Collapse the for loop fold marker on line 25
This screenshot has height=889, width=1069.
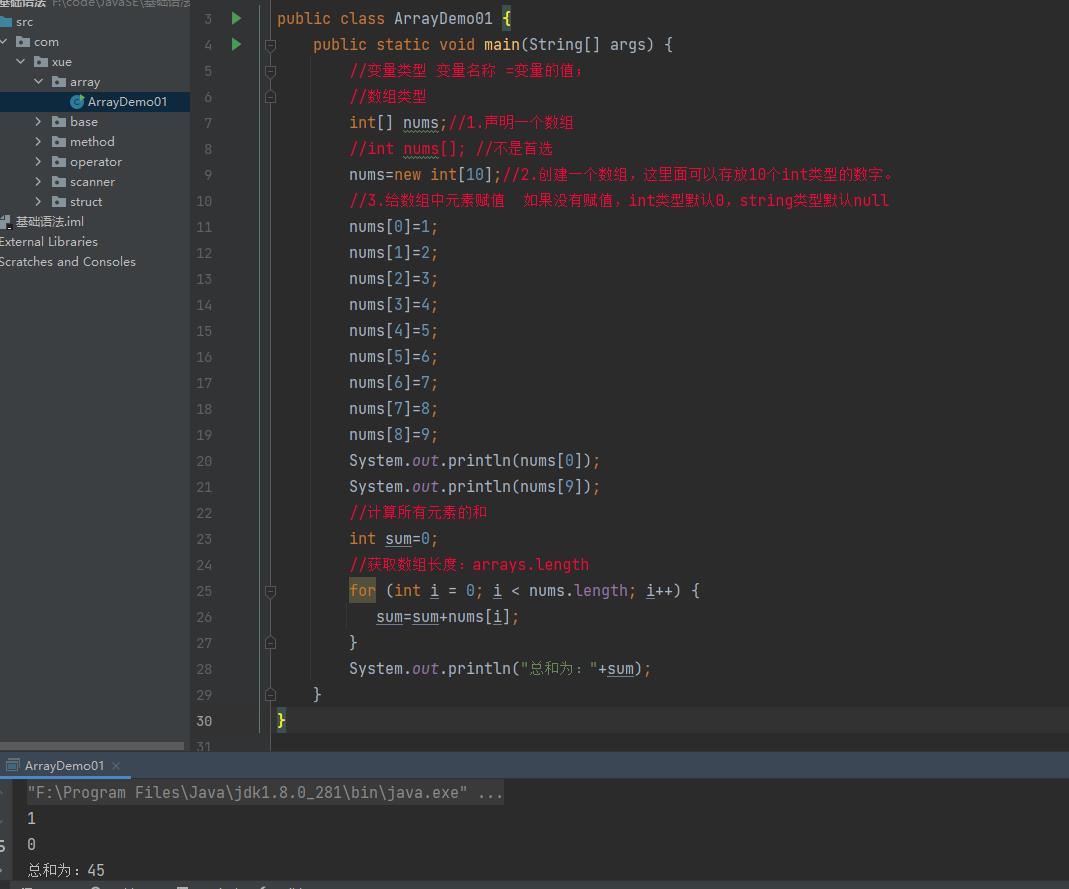tap(270, 591)
